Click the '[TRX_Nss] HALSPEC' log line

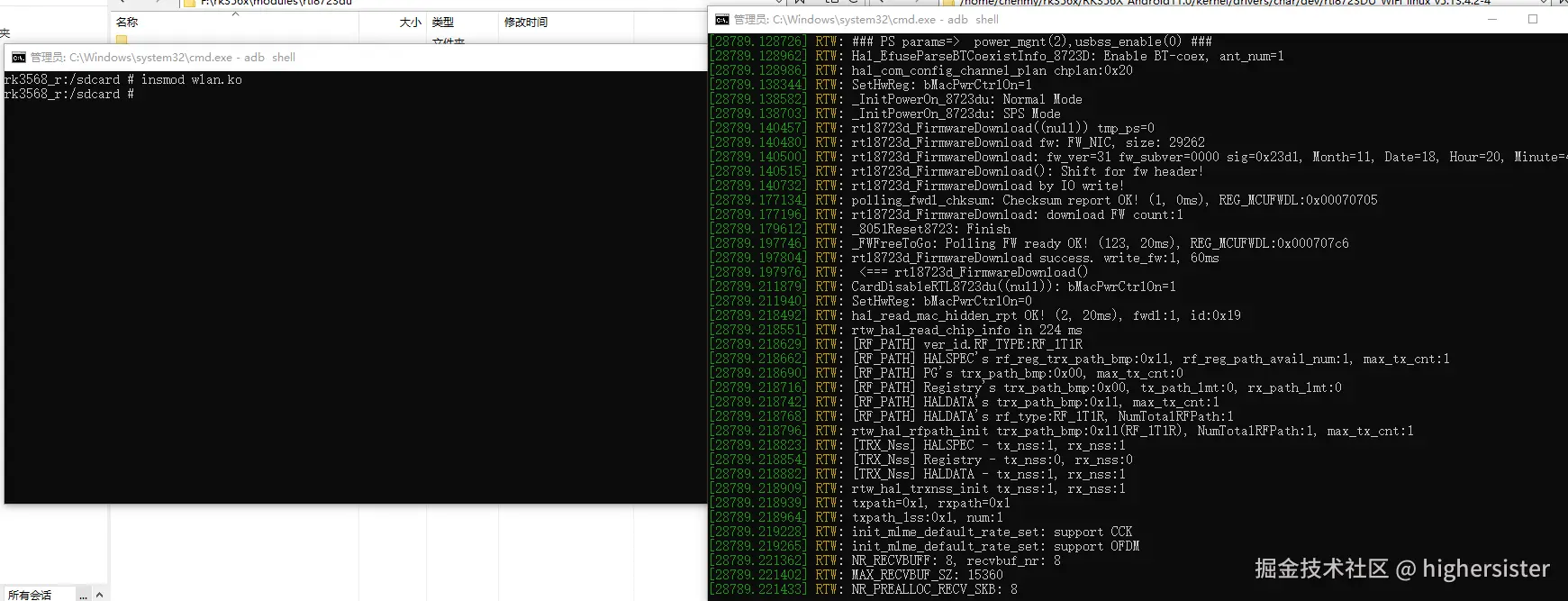[x=918, y=445]
